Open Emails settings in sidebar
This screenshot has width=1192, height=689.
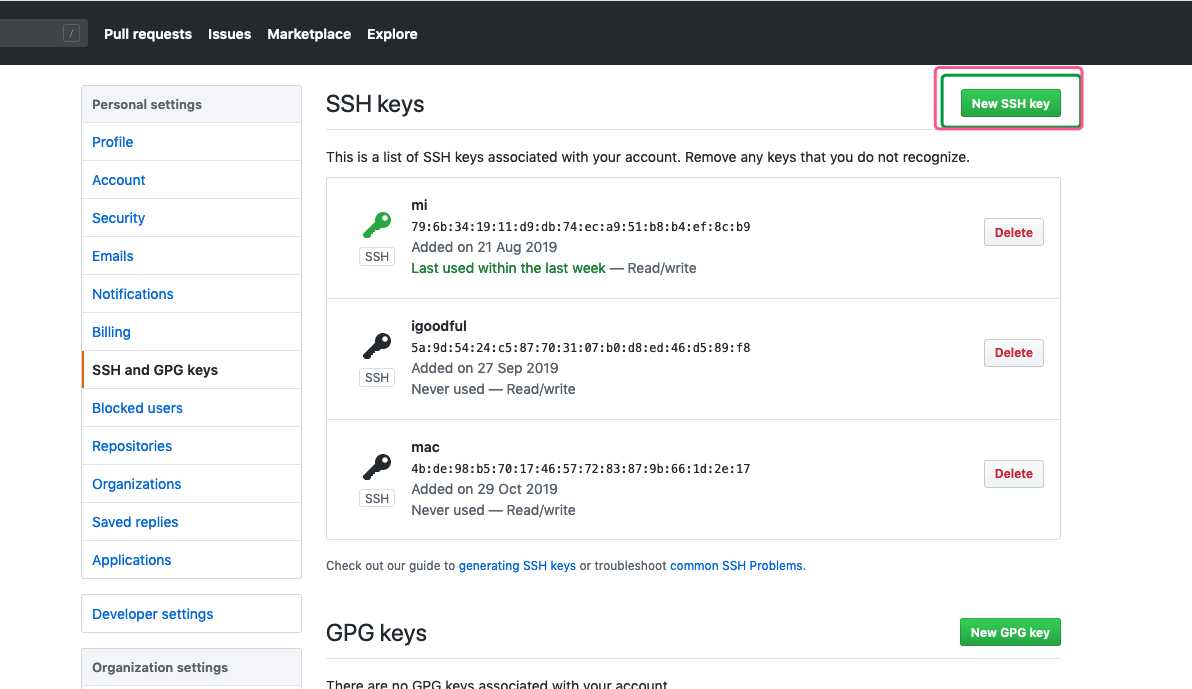click(192, 256)
